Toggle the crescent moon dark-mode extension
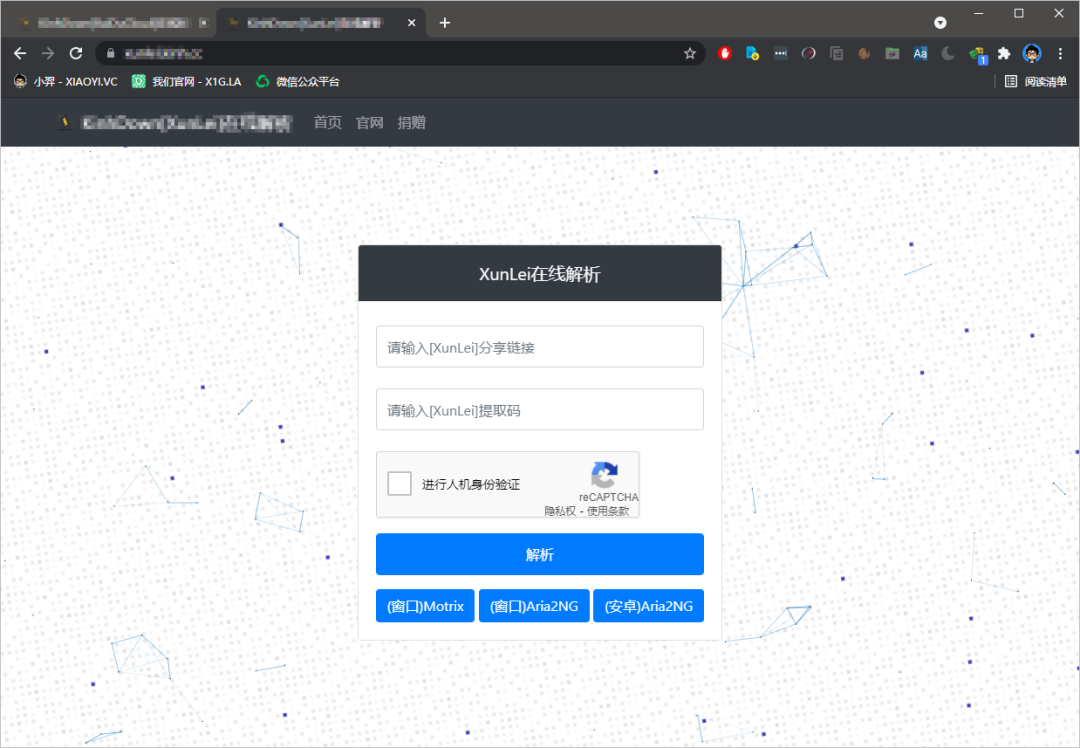 (x=948, y=53)
